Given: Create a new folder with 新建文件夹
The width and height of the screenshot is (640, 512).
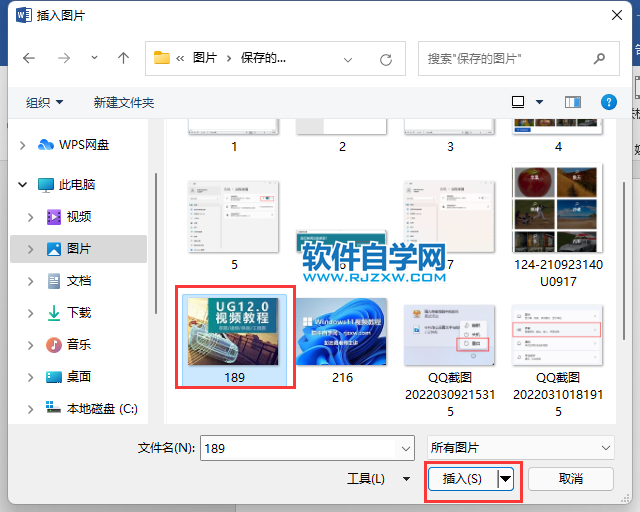Looking at the screenshot, I should coord(124,102).
